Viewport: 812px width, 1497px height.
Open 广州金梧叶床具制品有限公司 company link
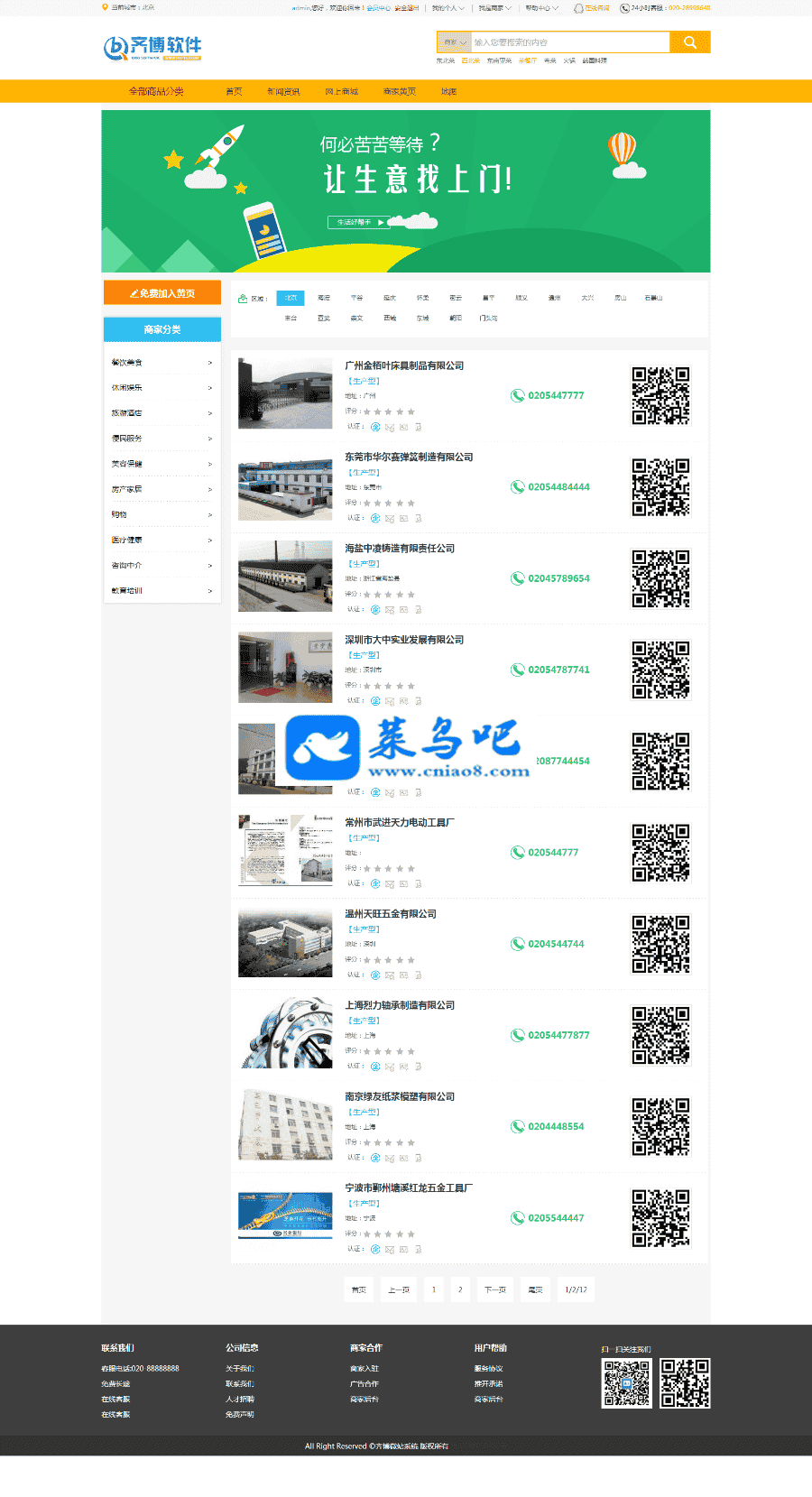(404, 365)
